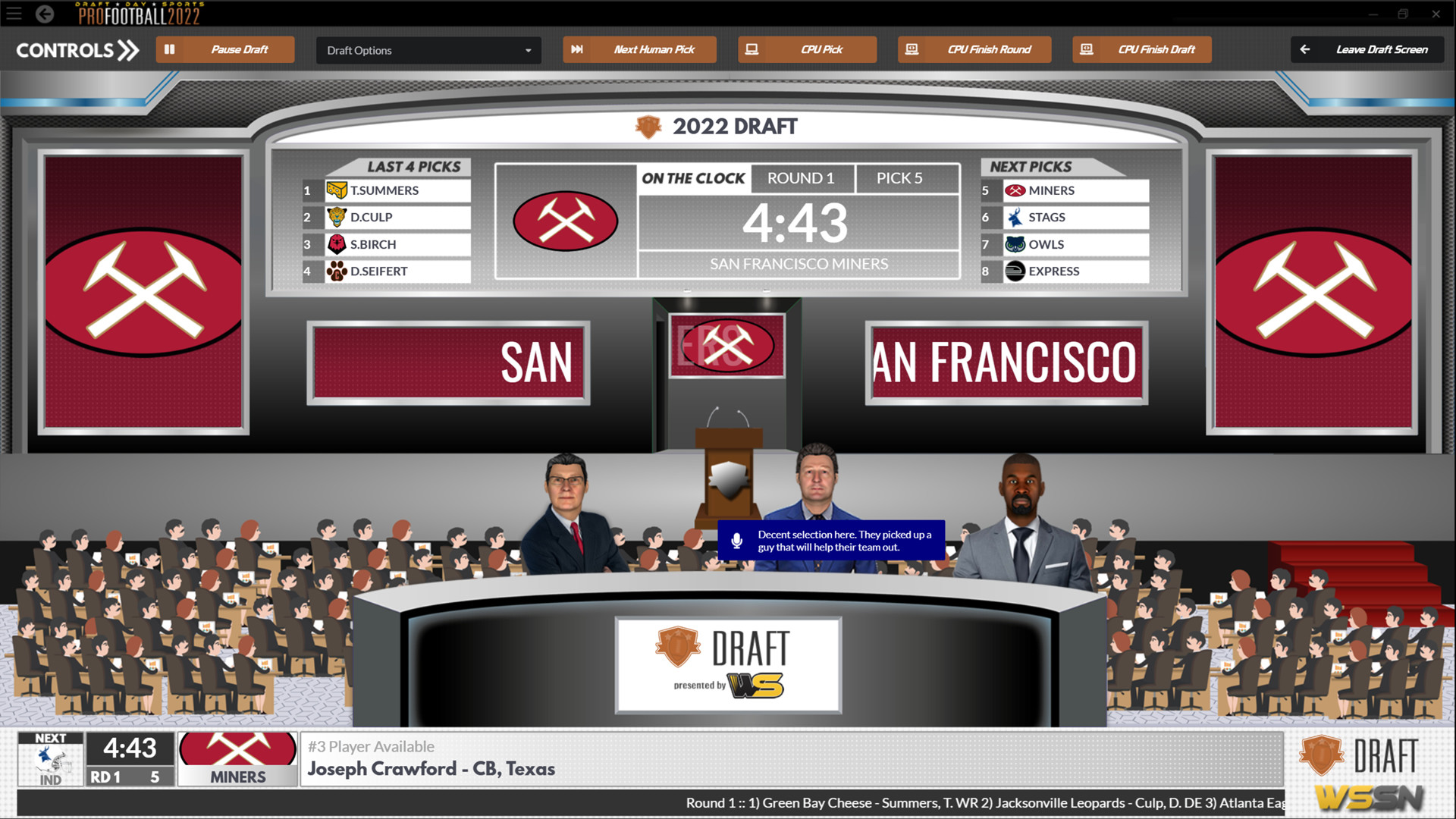Click the Owls next pick icon in queue

(x=1013, y=243)
